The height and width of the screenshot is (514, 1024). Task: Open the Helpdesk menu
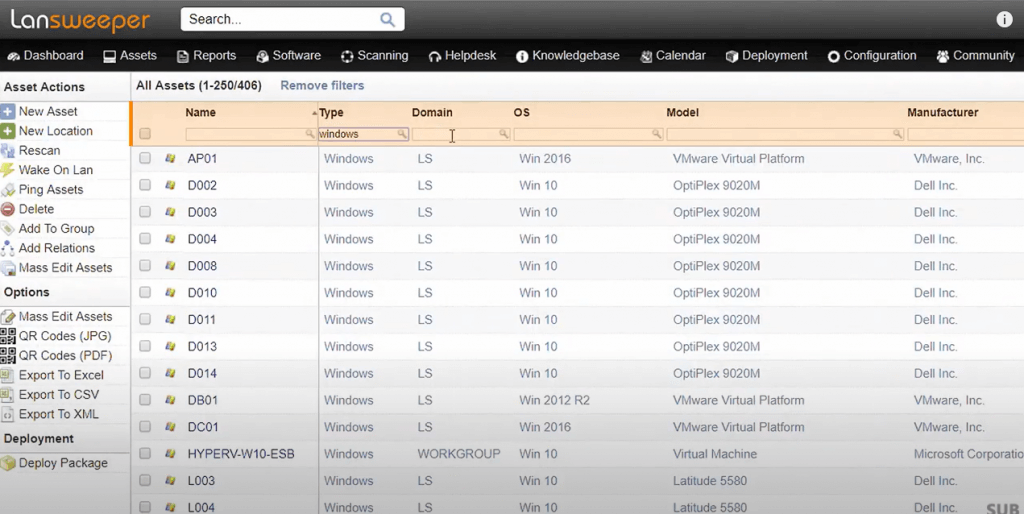[x=462, y=56]
